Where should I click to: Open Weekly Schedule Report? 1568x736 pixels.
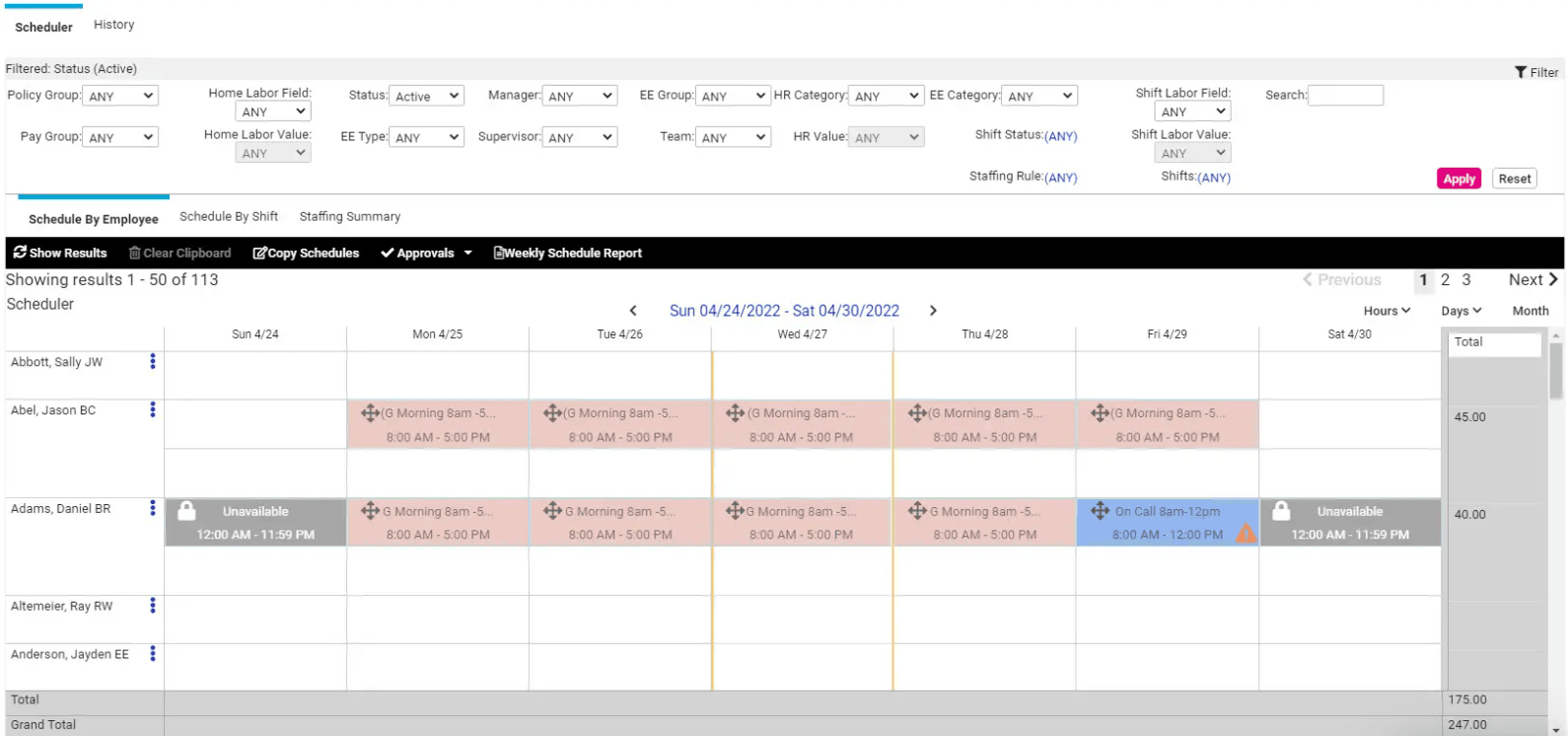tap(568, 253)
